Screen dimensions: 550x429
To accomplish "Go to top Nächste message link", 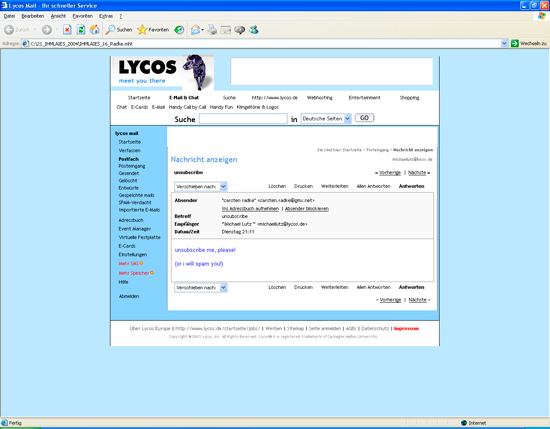I will coord(417,173).
